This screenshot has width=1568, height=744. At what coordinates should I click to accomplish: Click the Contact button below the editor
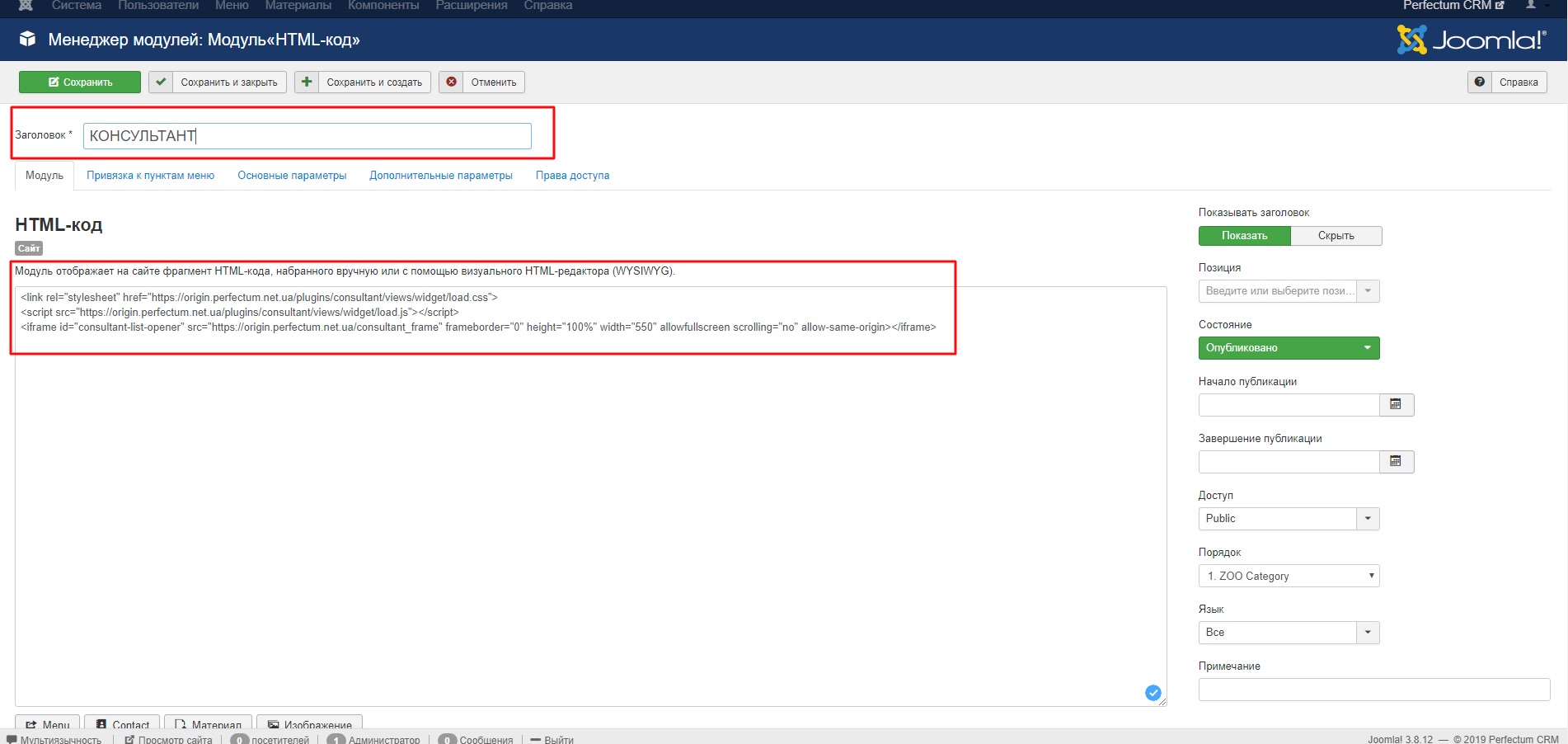123,722
